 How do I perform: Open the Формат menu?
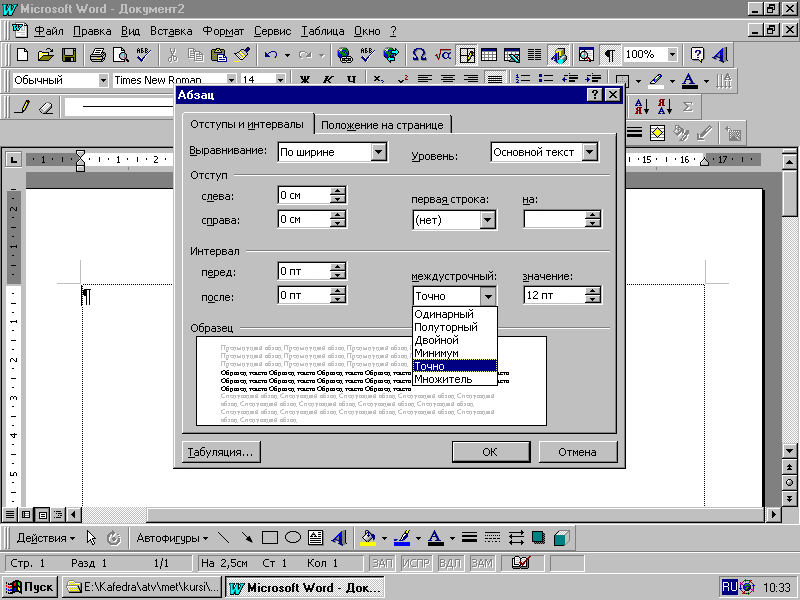coord(223,31)
